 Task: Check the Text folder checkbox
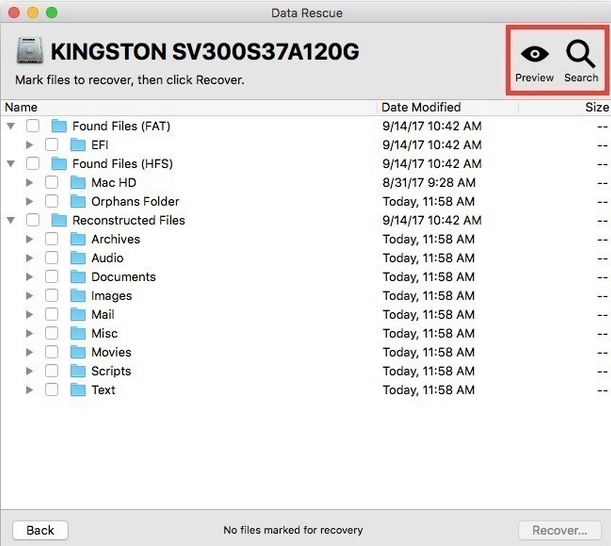51,390
